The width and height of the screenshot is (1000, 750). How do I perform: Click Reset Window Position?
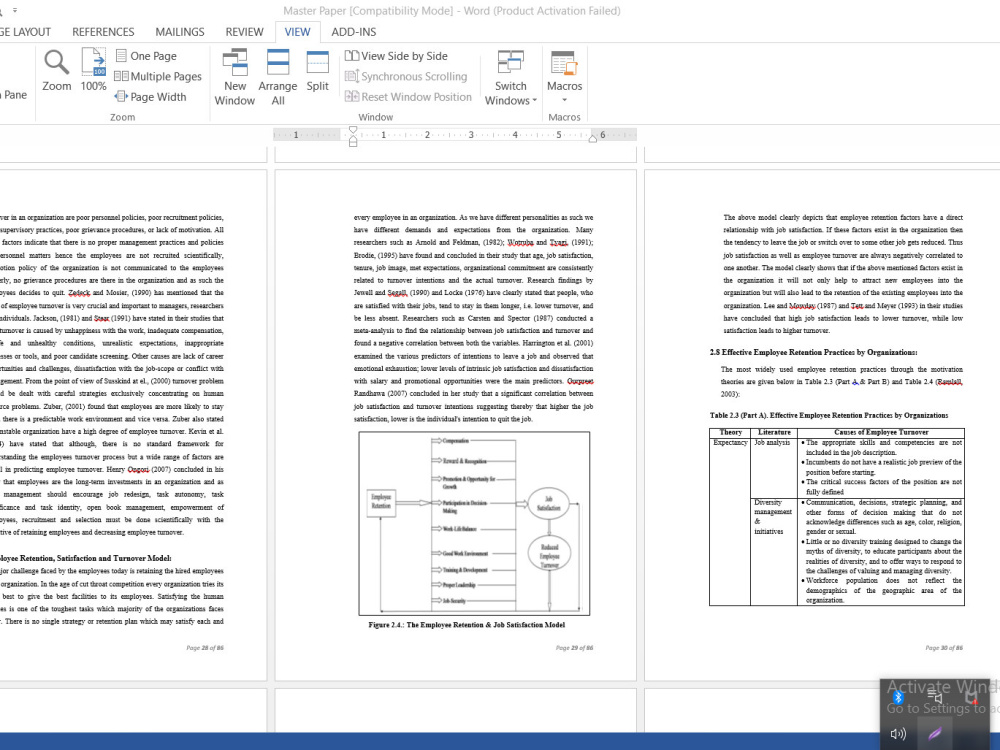408,97
